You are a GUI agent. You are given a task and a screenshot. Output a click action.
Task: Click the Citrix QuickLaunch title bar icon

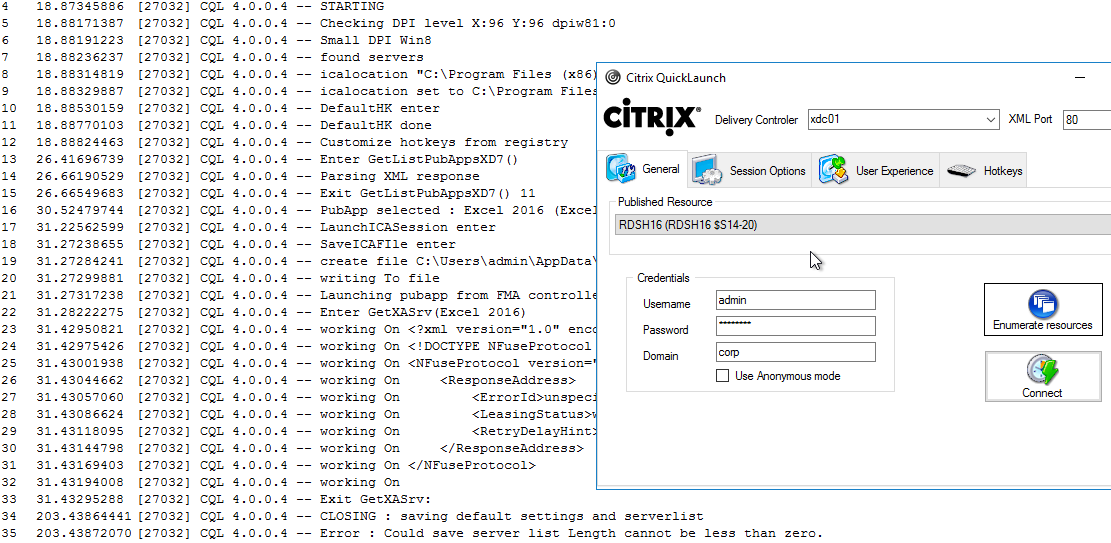(x=614, y=78)
